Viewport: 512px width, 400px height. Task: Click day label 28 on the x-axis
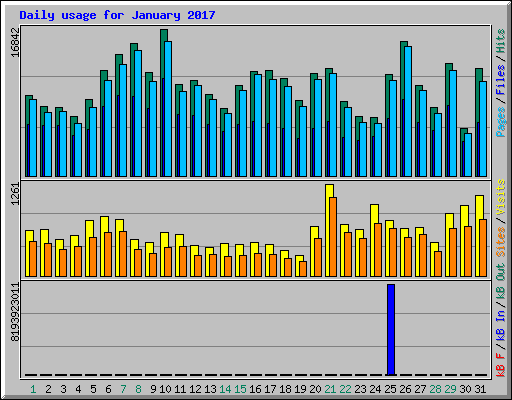click(435, 389)
